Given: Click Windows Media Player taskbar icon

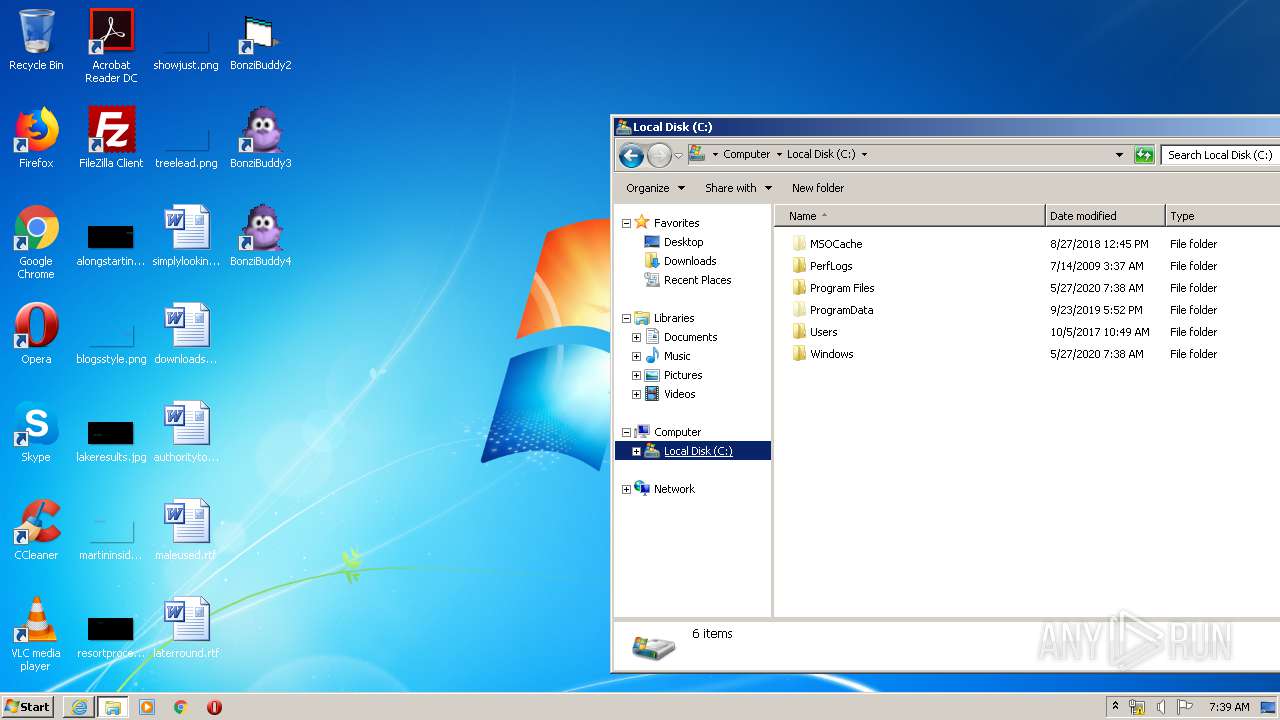Looking at the screenshot, I should click(147, 707).
